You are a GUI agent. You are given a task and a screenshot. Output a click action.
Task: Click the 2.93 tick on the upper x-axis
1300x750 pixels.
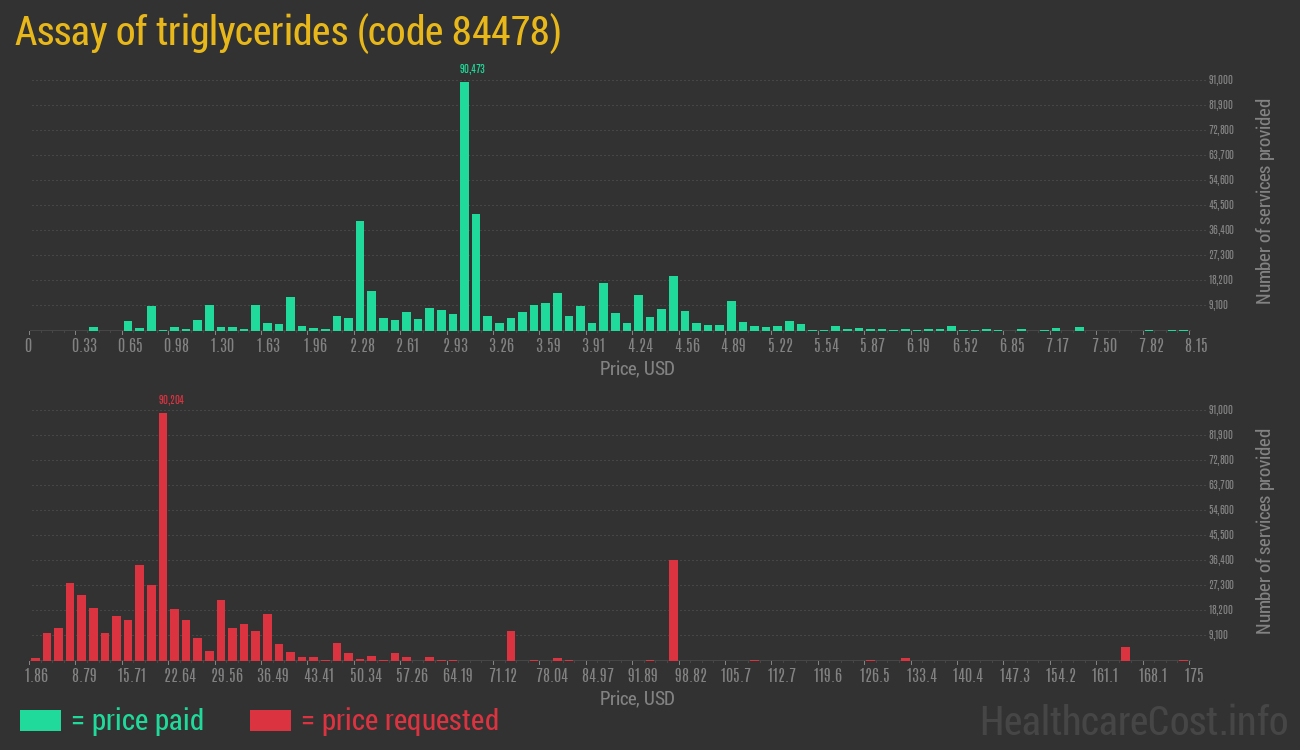pyautogui.click(x=455, y=346)
